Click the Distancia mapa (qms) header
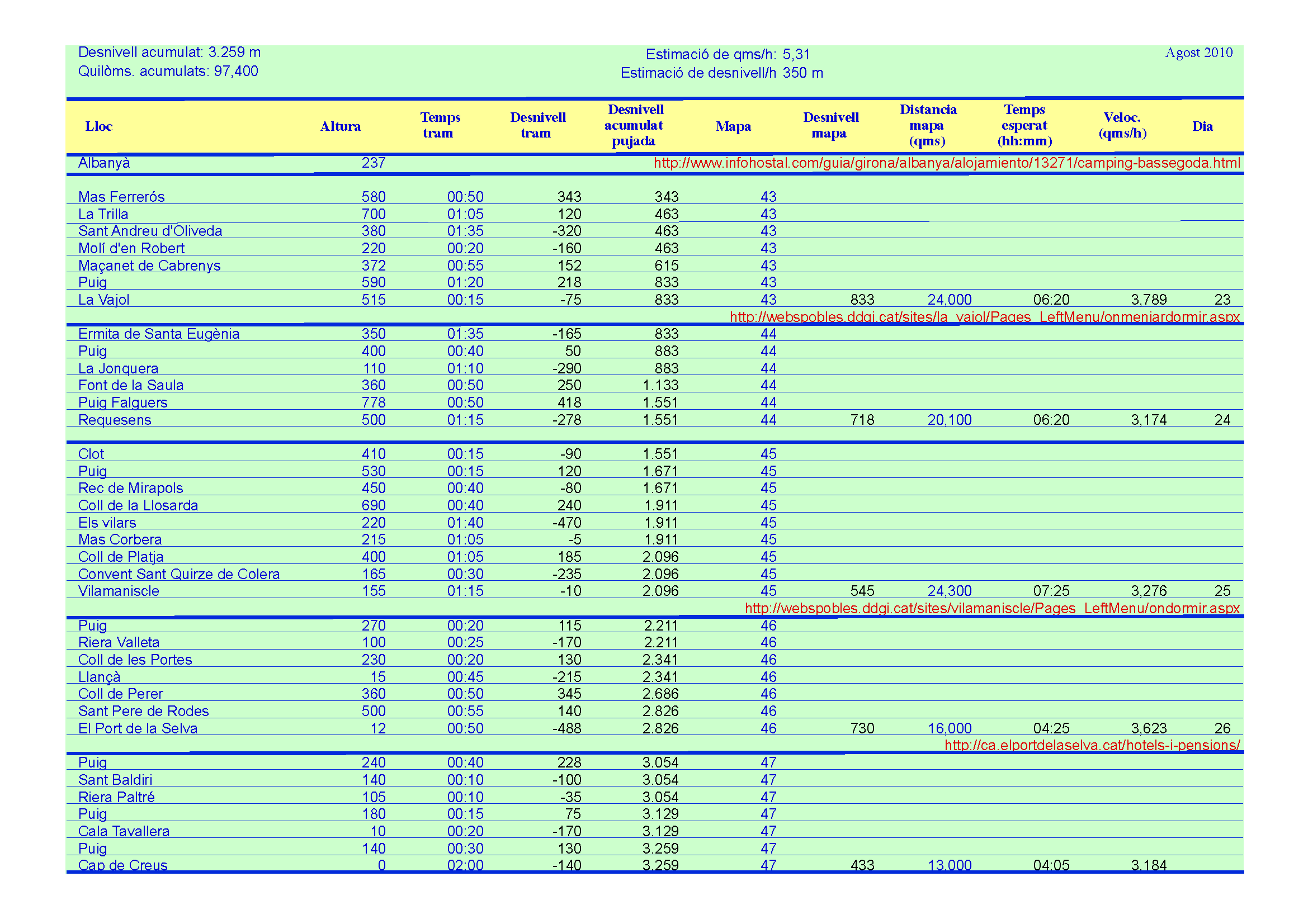The height and width of the screenshot is (924, 1308). (x=928, y=125)
